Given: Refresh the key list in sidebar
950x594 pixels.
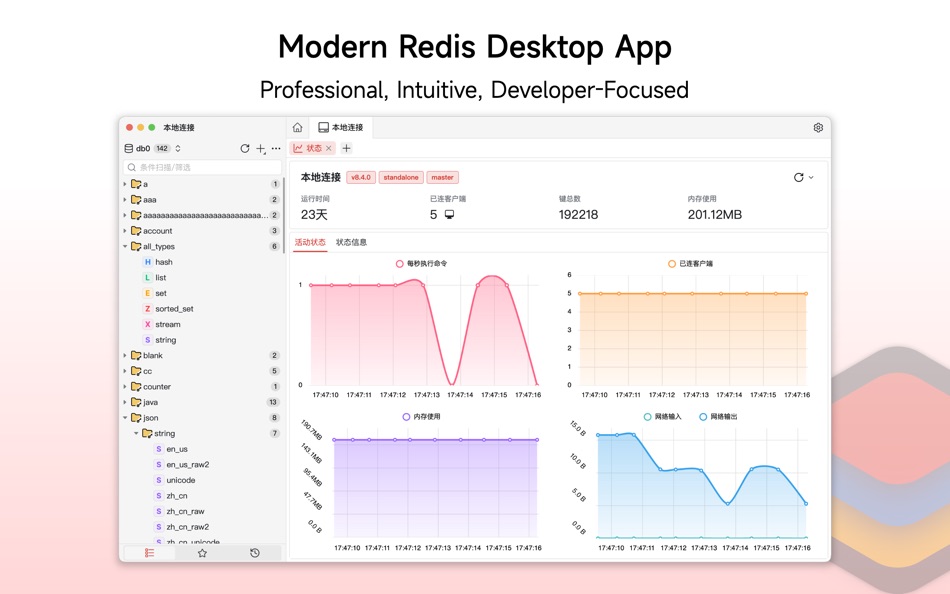Looking at the screenshot, I should point(245,148).
